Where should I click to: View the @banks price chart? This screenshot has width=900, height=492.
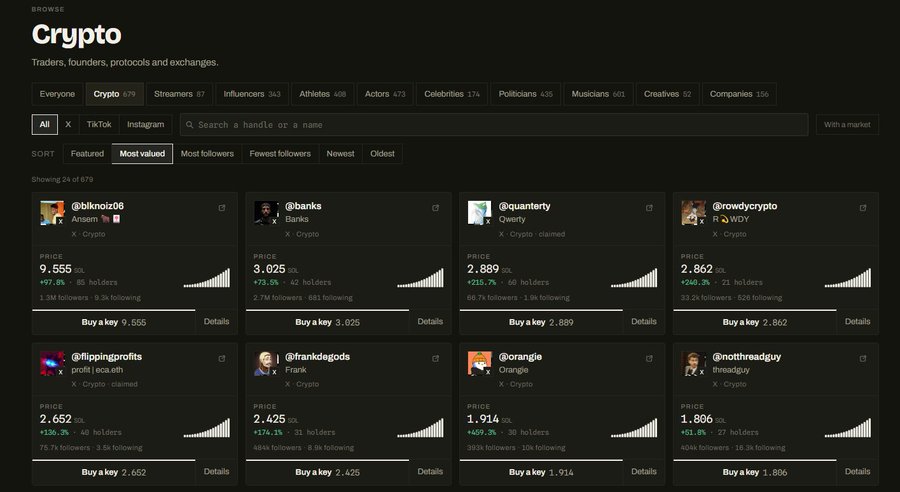point(420,278)
